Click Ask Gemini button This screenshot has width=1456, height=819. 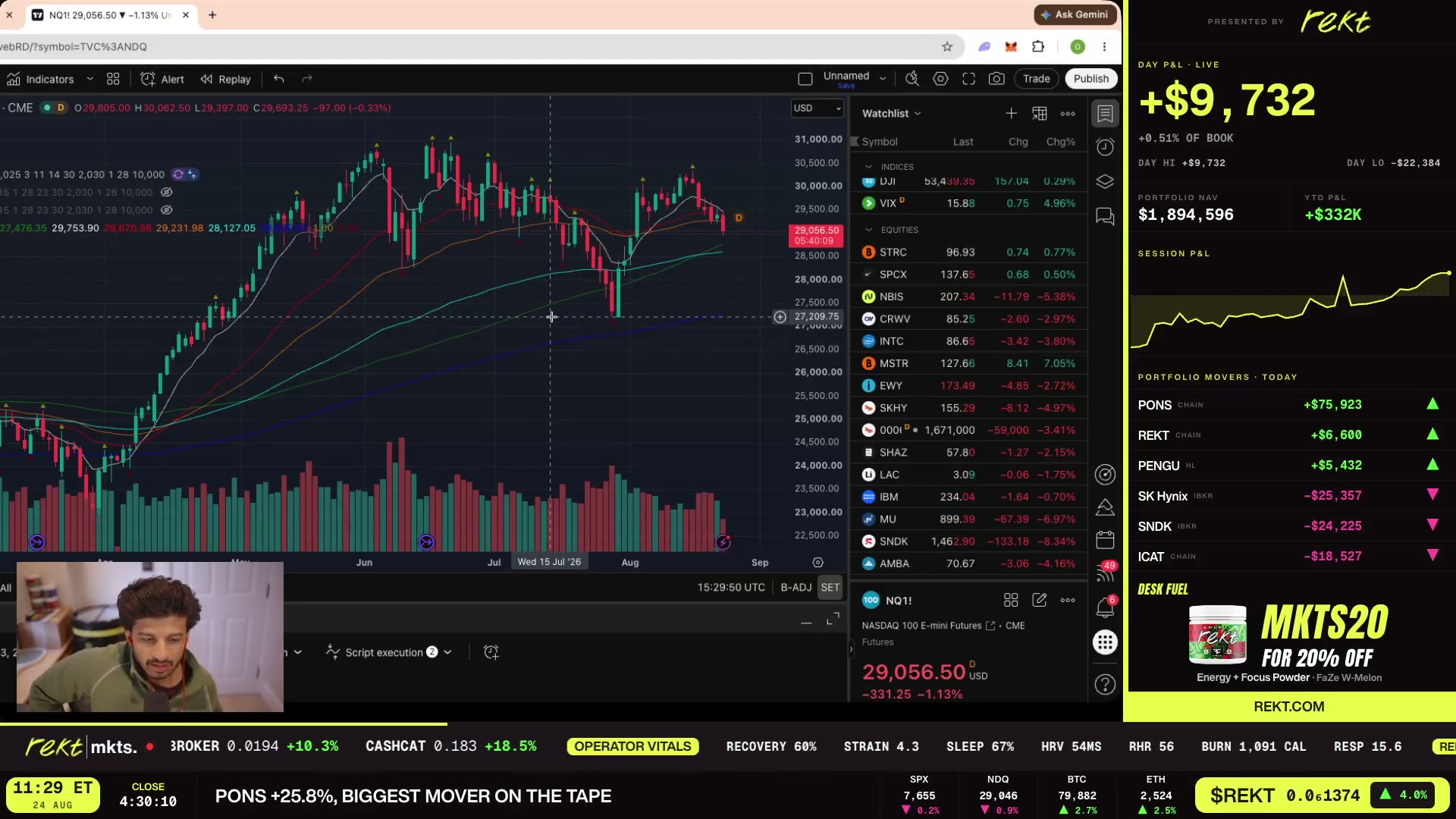1075,14
